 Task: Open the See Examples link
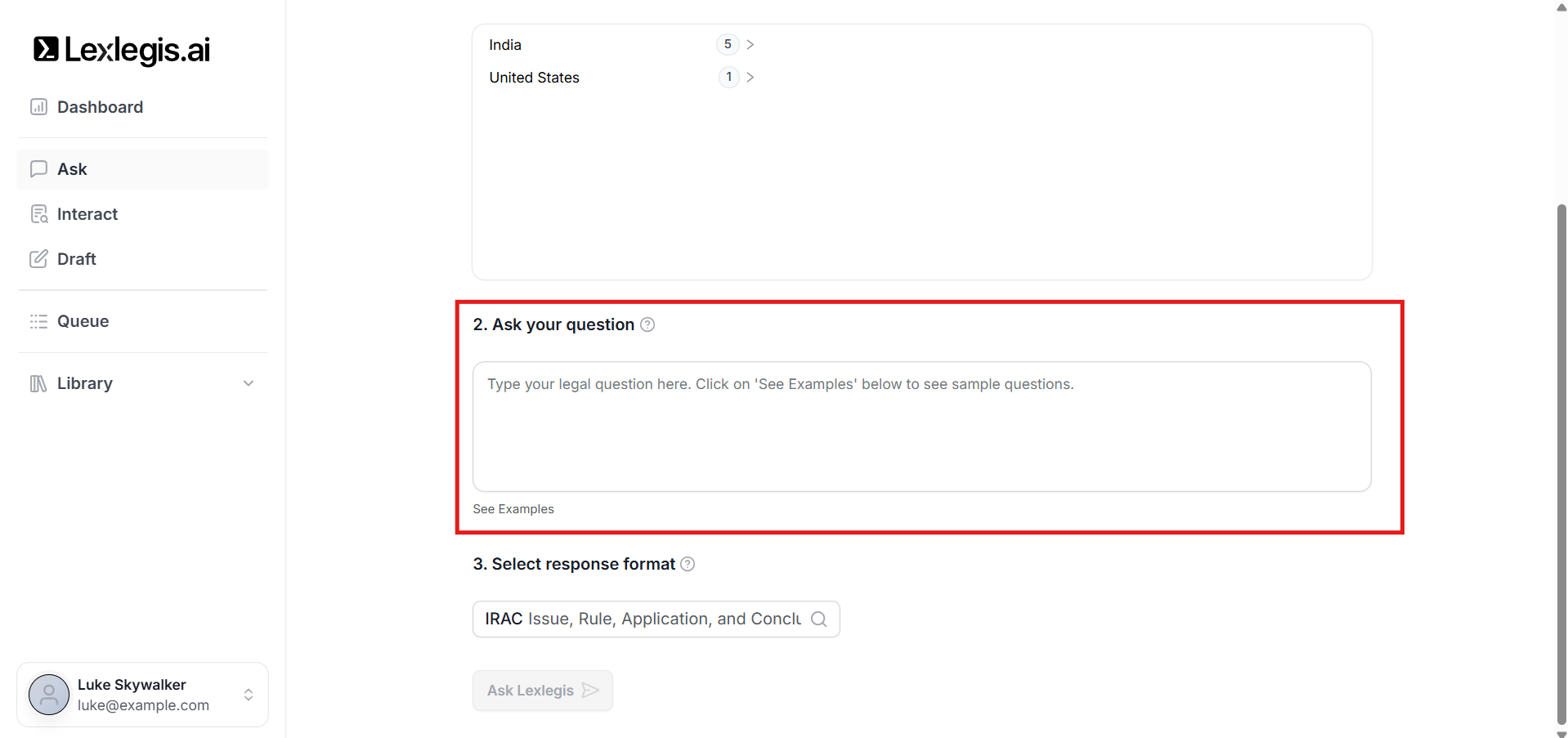(513, 509)
